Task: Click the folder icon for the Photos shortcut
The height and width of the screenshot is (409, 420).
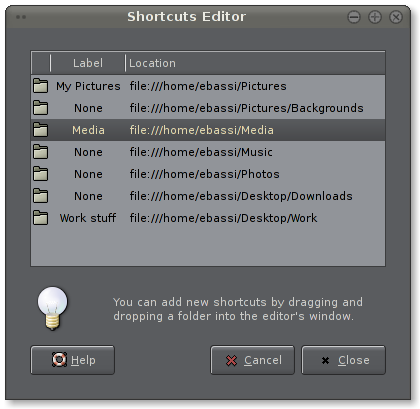Action: 40,174
